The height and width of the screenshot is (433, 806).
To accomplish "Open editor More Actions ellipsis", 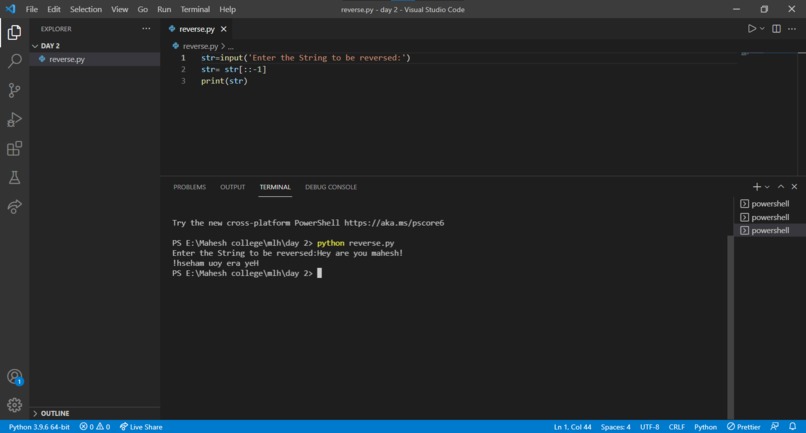I will coord(792,29).
